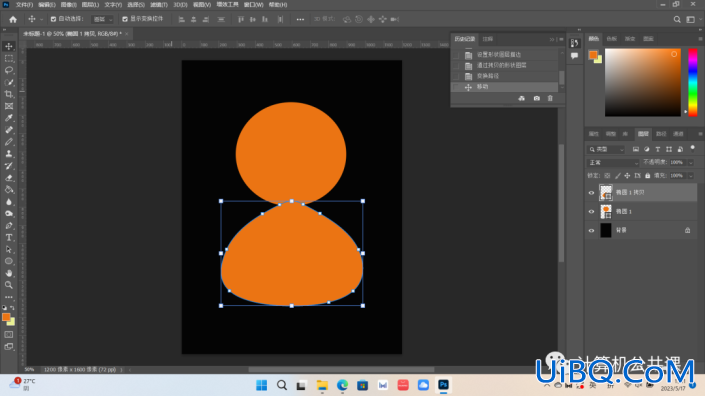
Task: Open Move tool preset picker arrow
Action: (41, 19)
